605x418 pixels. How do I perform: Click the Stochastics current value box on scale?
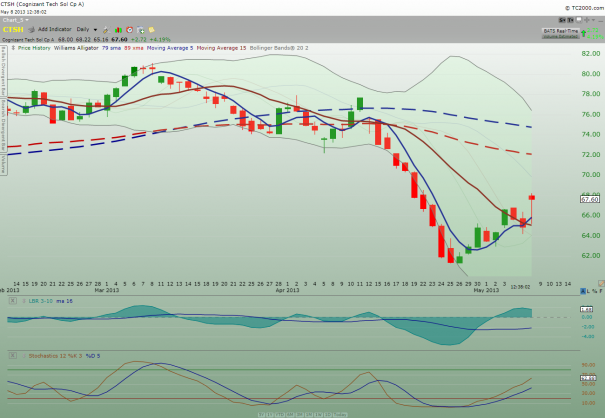click(588, 378)
